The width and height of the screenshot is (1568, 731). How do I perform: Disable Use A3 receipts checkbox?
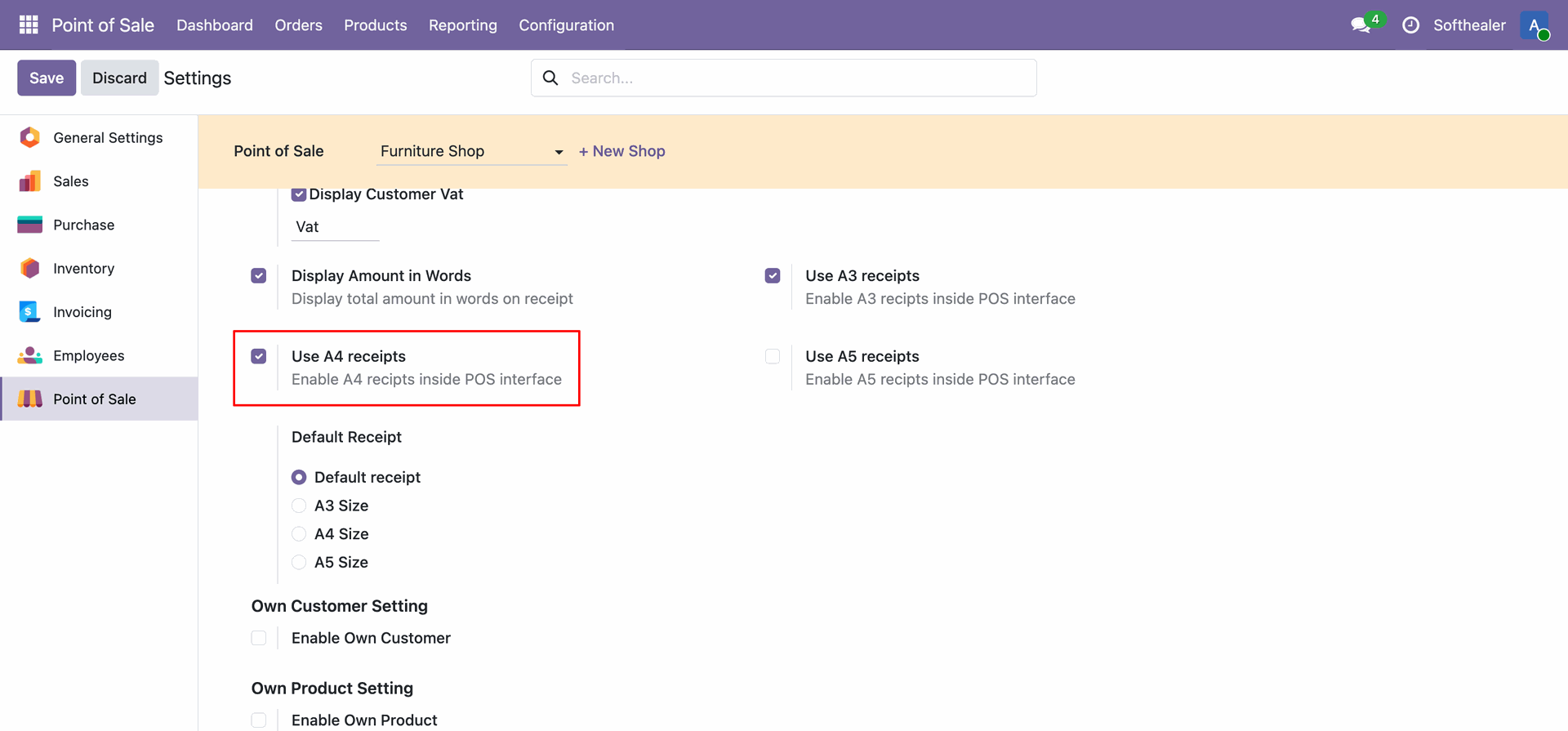773,276
